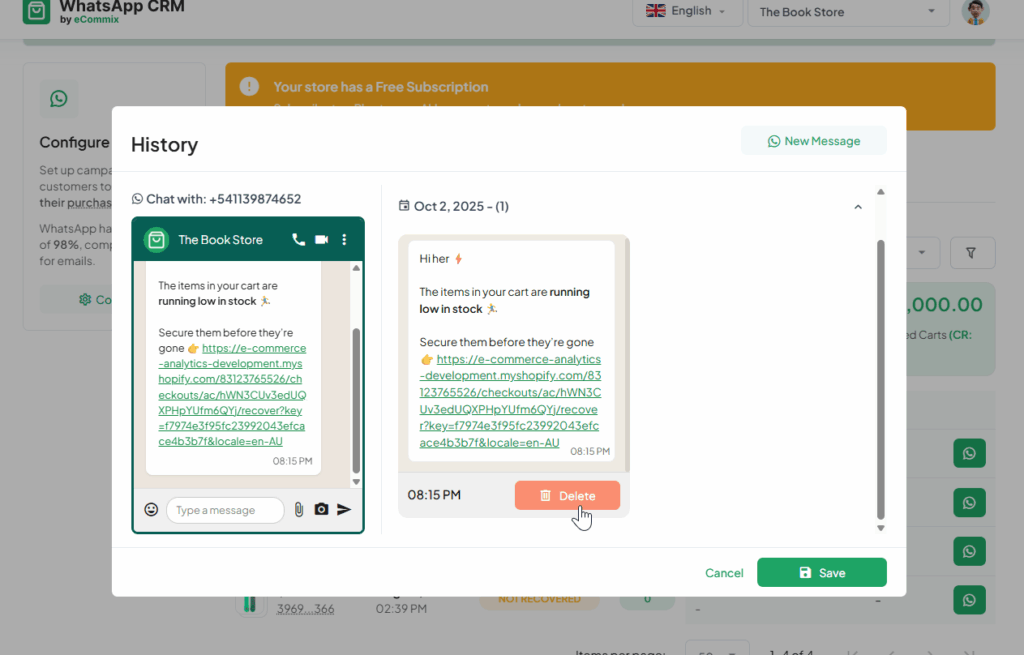Delete the 08:15 PM message

click(x=567, y=496)
